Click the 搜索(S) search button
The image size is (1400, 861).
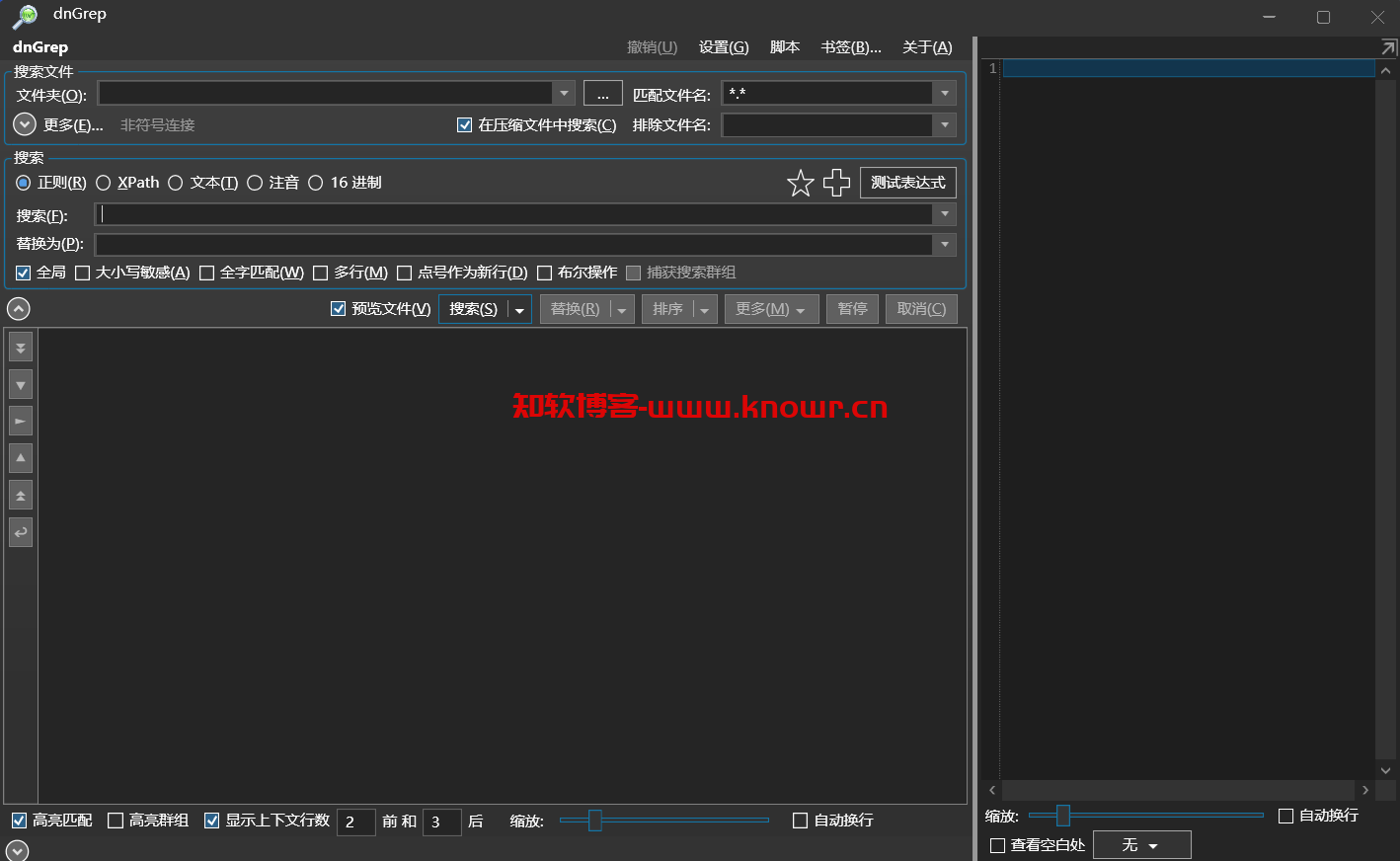474,309
